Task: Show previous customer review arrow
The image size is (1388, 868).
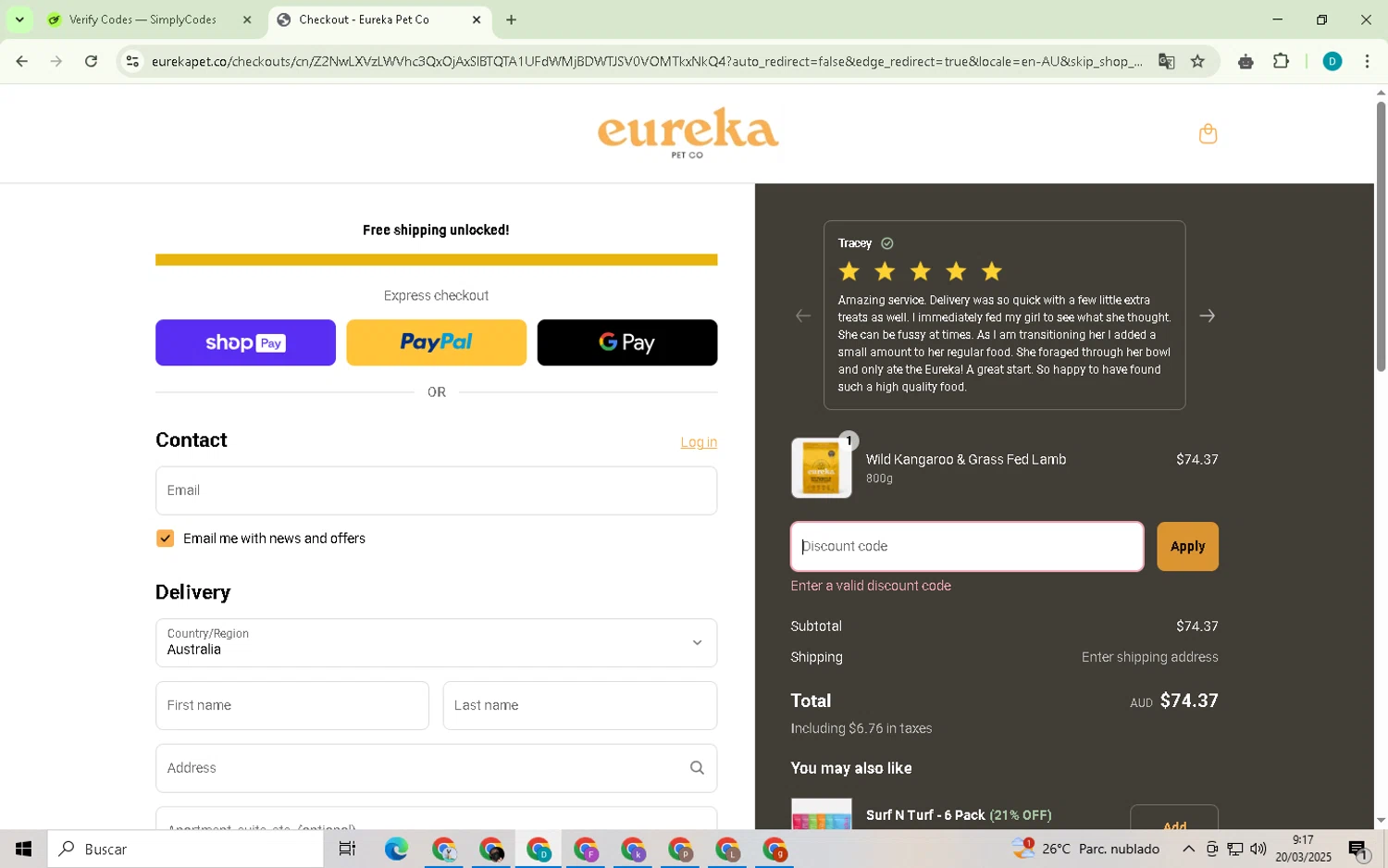Action: click(x=803, y=316)
